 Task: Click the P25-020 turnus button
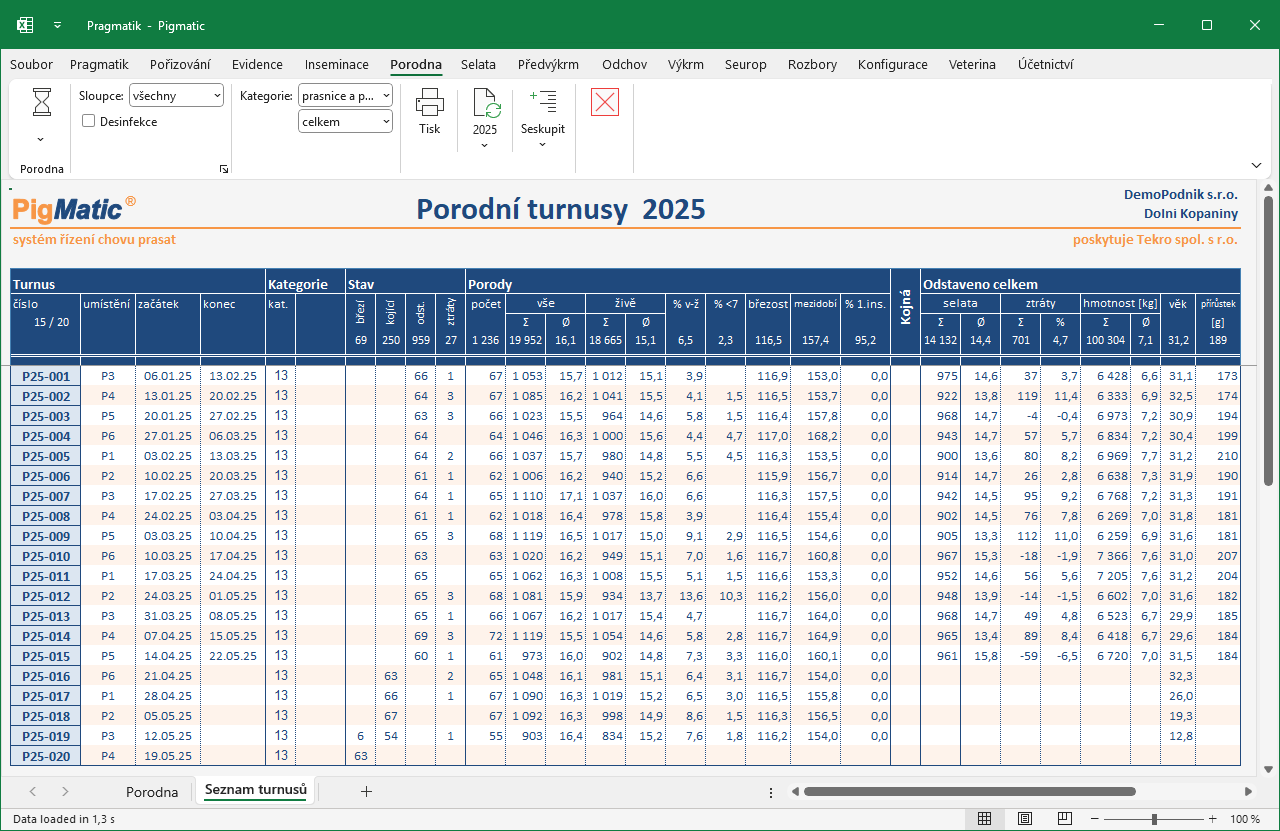46,756
